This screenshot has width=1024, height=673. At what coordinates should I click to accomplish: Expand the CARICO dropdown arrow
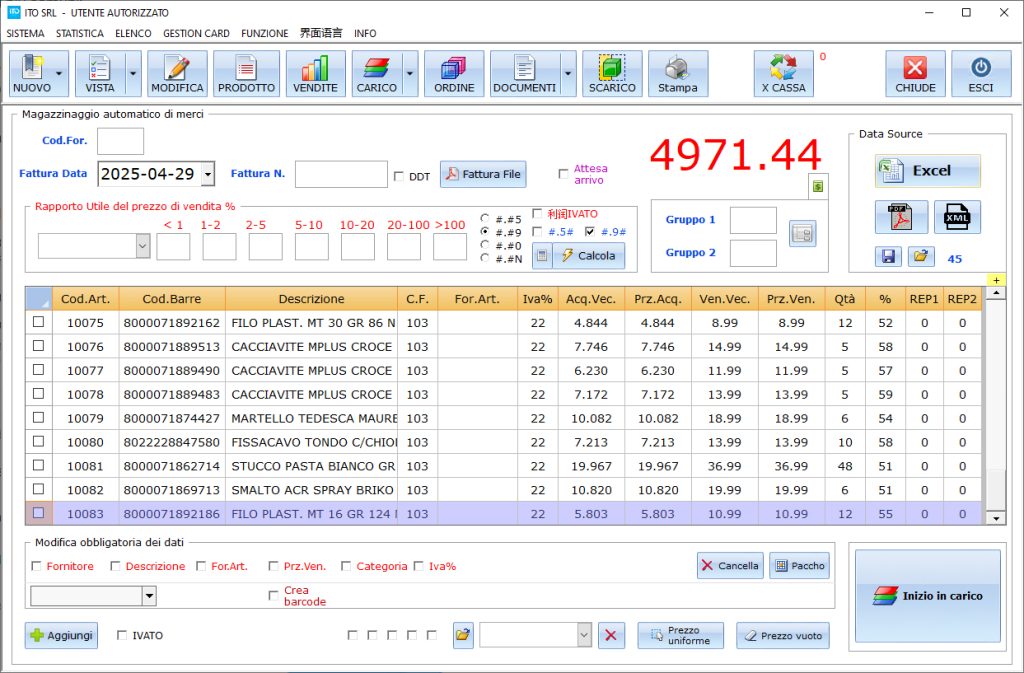410,74
